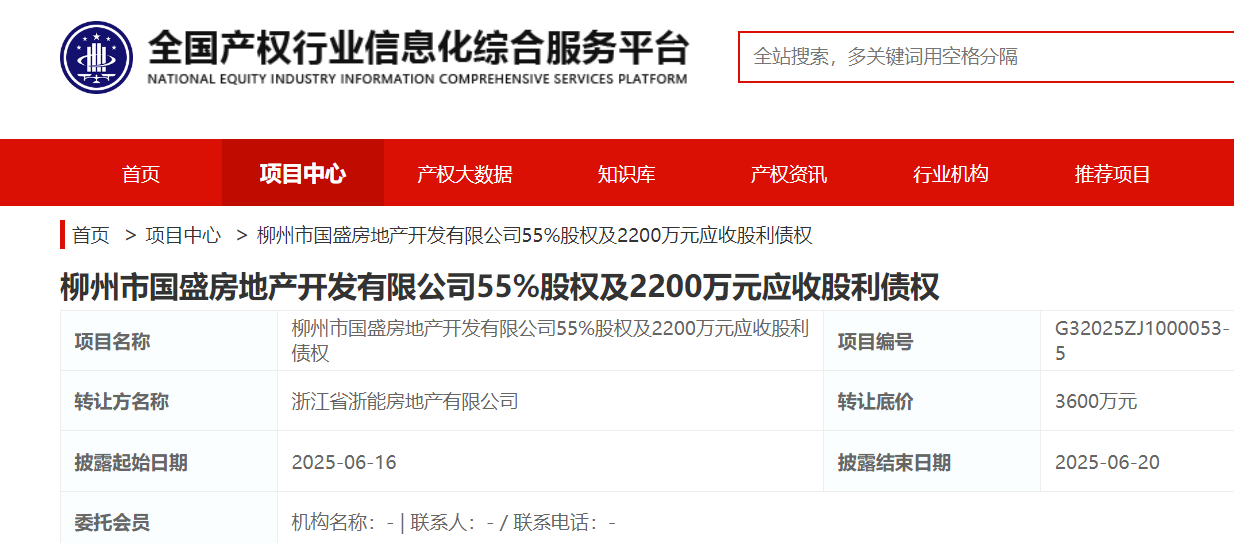
Task: Click the 项目中心 breadcrumb link
Action: click(x=183, y=236)
